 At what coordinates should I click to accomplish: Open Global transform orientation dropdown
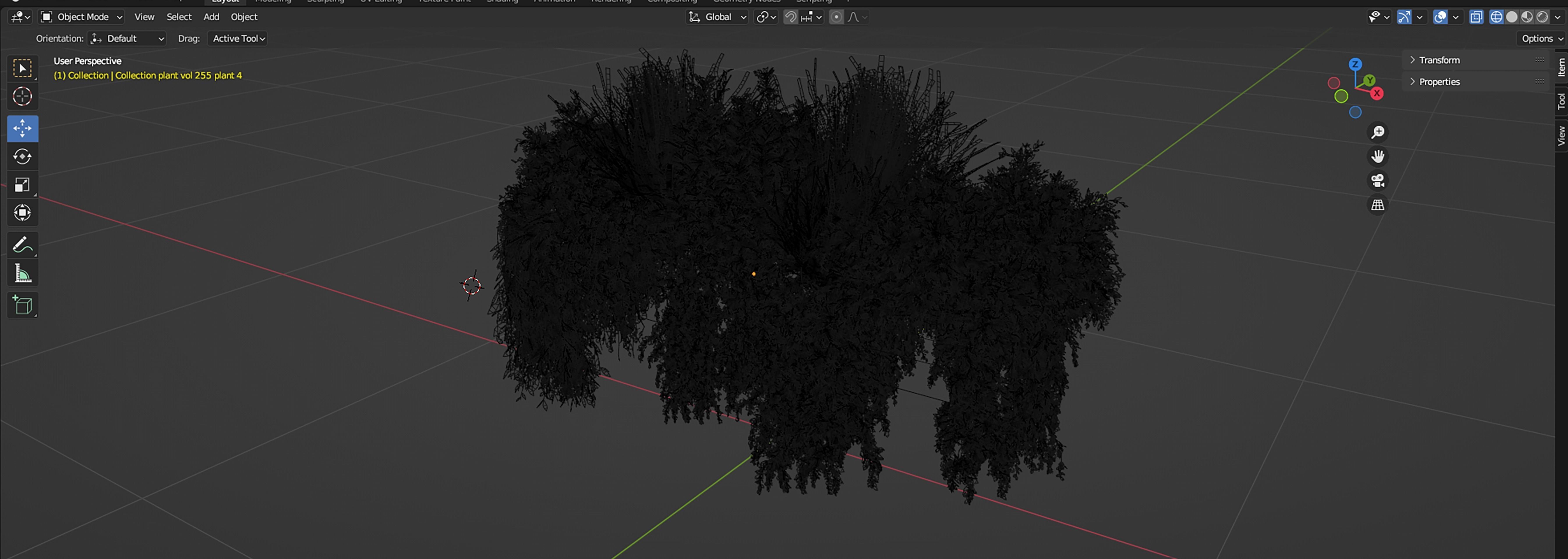[x=717, y=17]
